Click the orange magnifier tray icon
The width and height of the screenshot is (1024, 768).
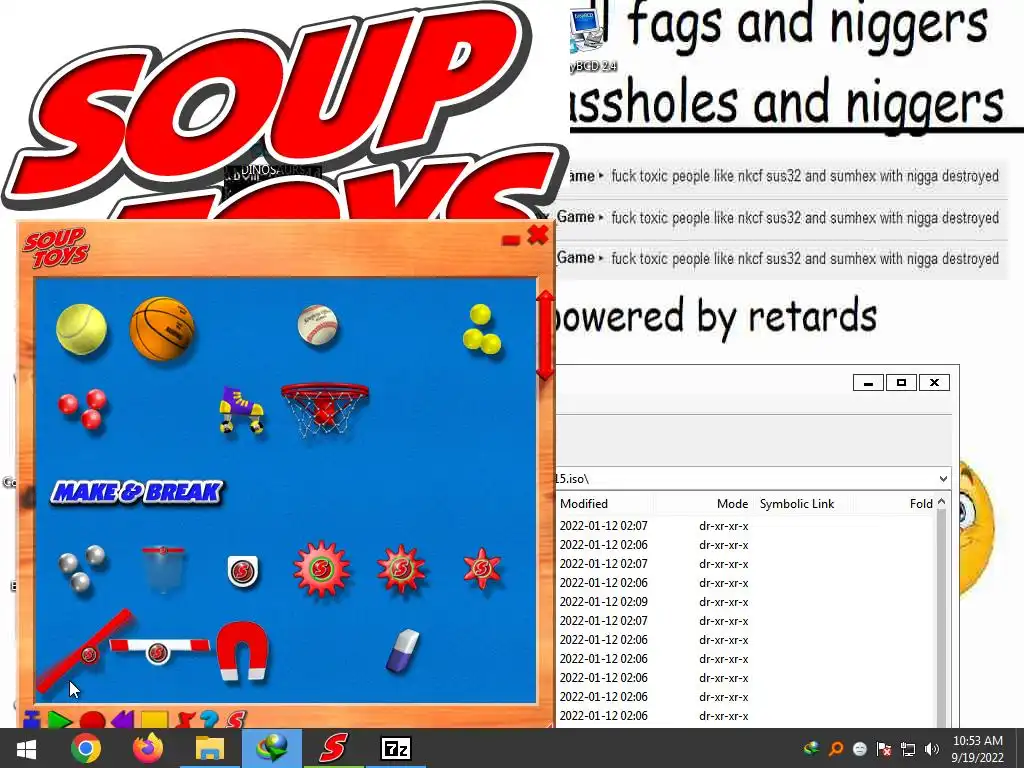pyautogui.click(x=836, y=749)
